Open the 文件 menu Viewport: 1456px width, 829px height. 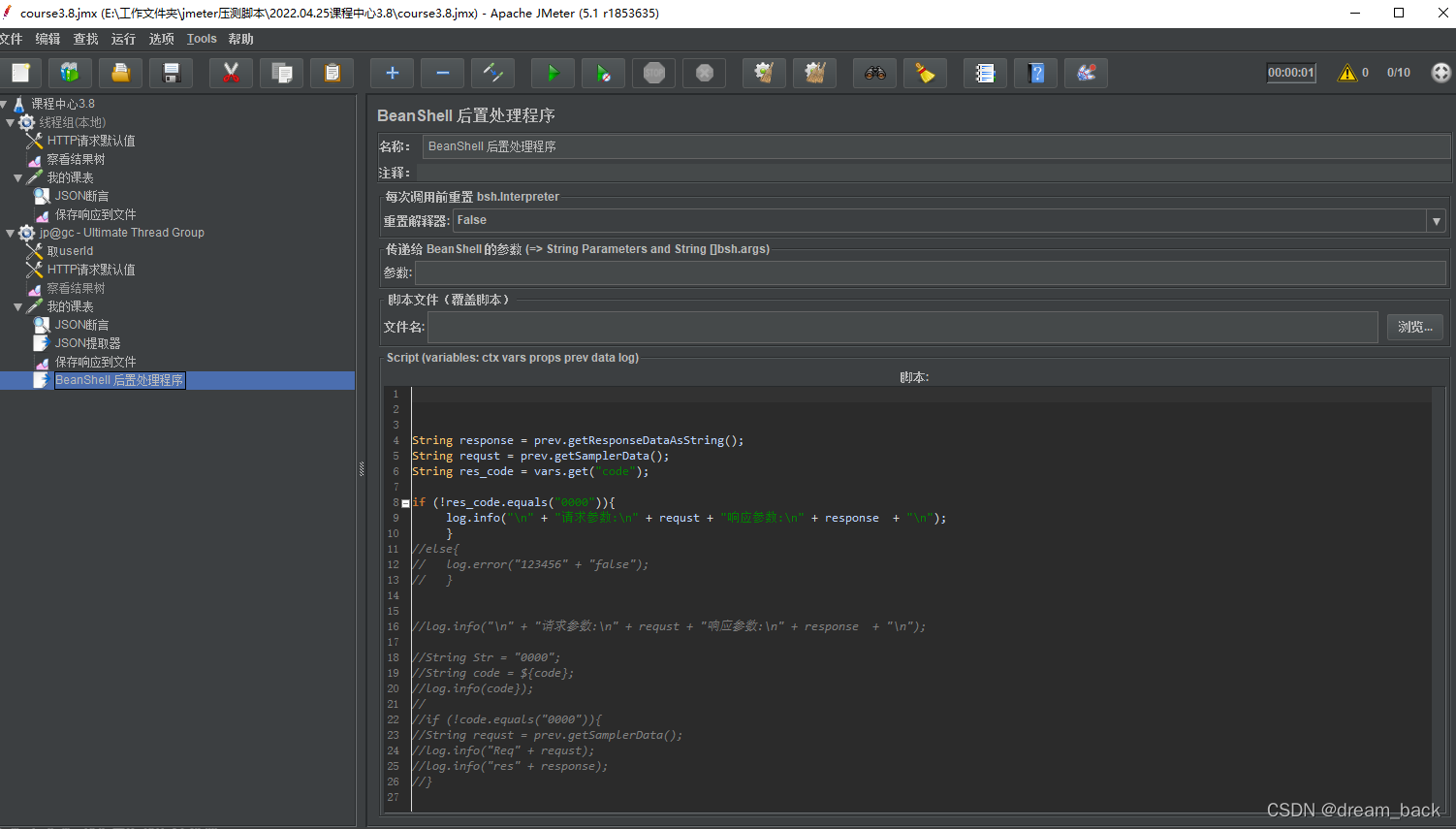tap(11, 39)
